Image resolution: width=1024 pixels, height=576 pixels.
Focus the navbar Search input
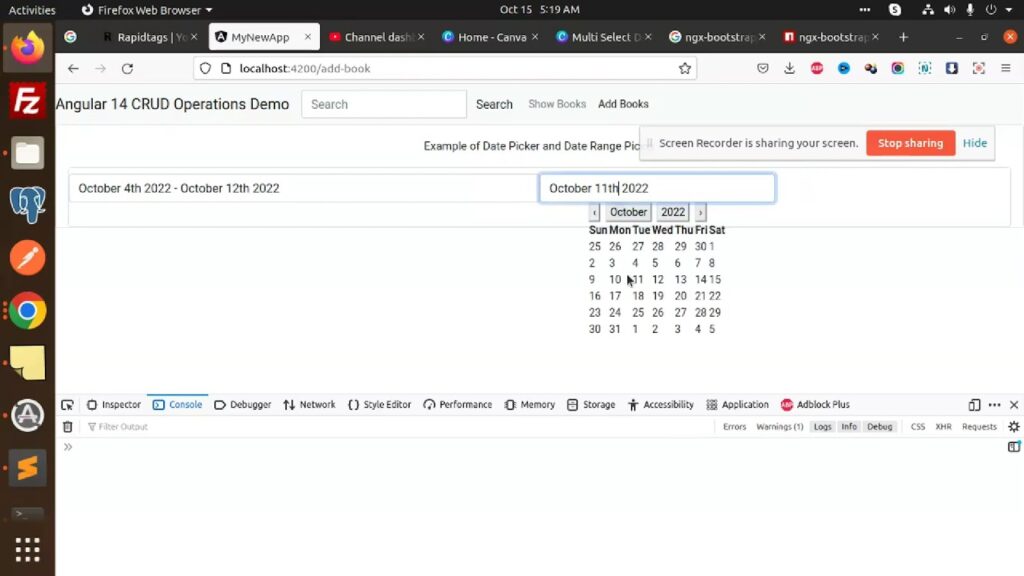pos(384,104)
